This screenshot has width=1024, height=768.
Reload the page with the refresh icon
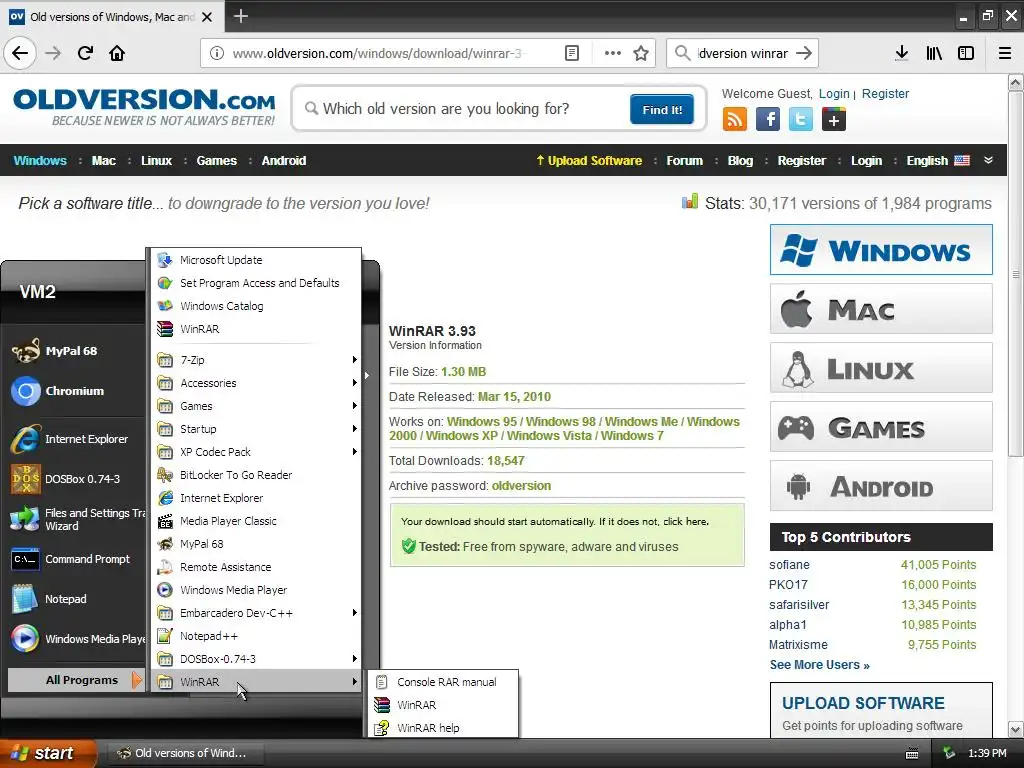pos(85,53)
